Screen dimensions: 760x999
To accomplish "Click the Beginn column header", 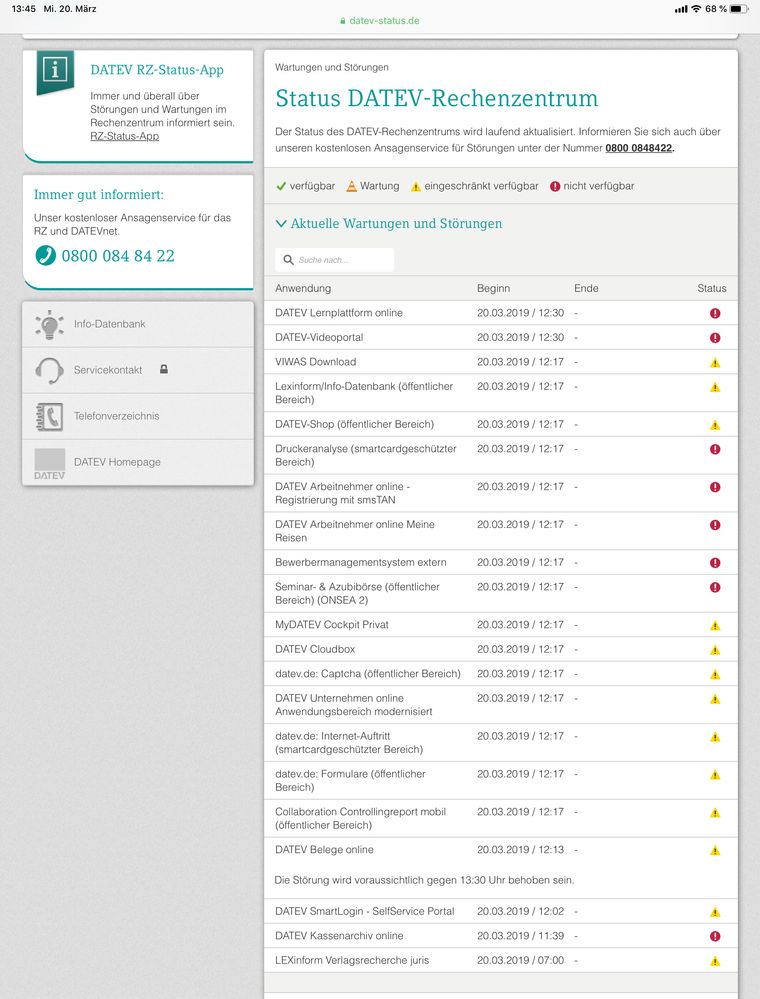I will pyautogui.click(x=494, y=288).
